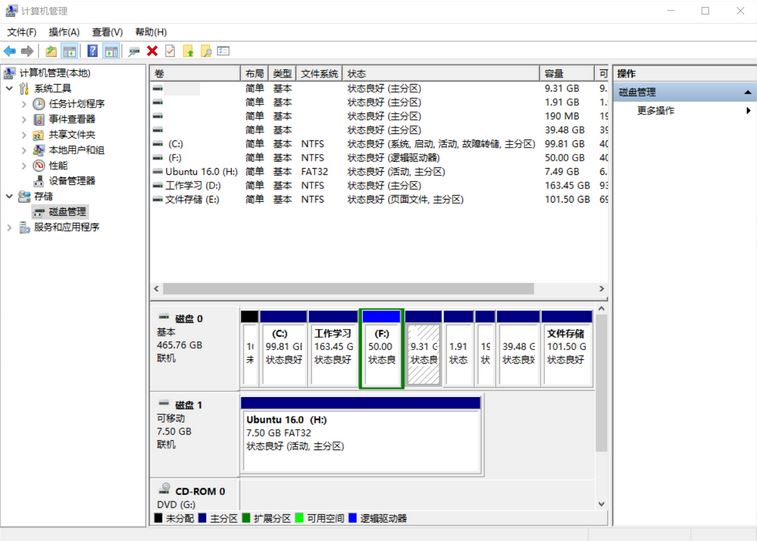Image resolution: width=757 pixels, height=541 pixels.
Task: Expand the 事件查看器 tree node
Action: pos(24,120)
